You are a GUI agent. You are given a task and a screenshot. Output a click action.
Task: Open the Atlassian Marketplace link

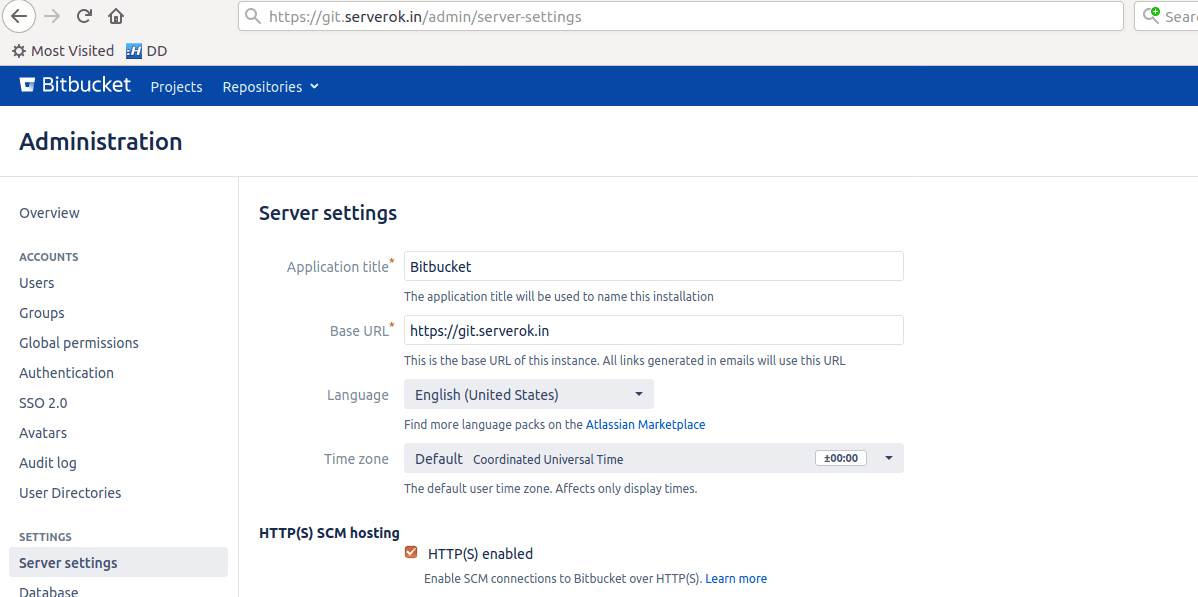coord(645,424)
